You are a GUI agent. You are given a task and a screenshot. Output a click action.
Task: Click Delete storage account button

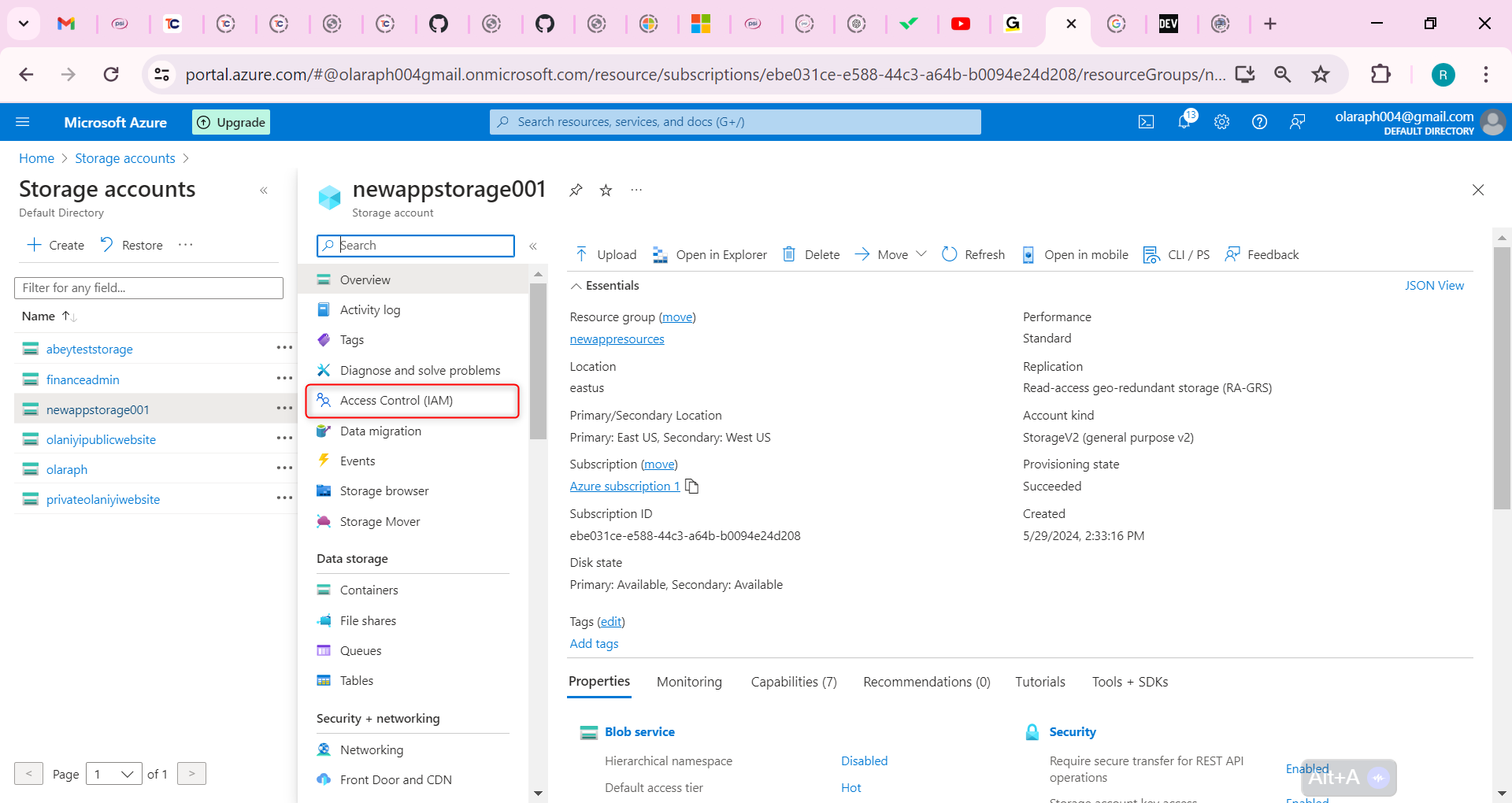(810, 254)
